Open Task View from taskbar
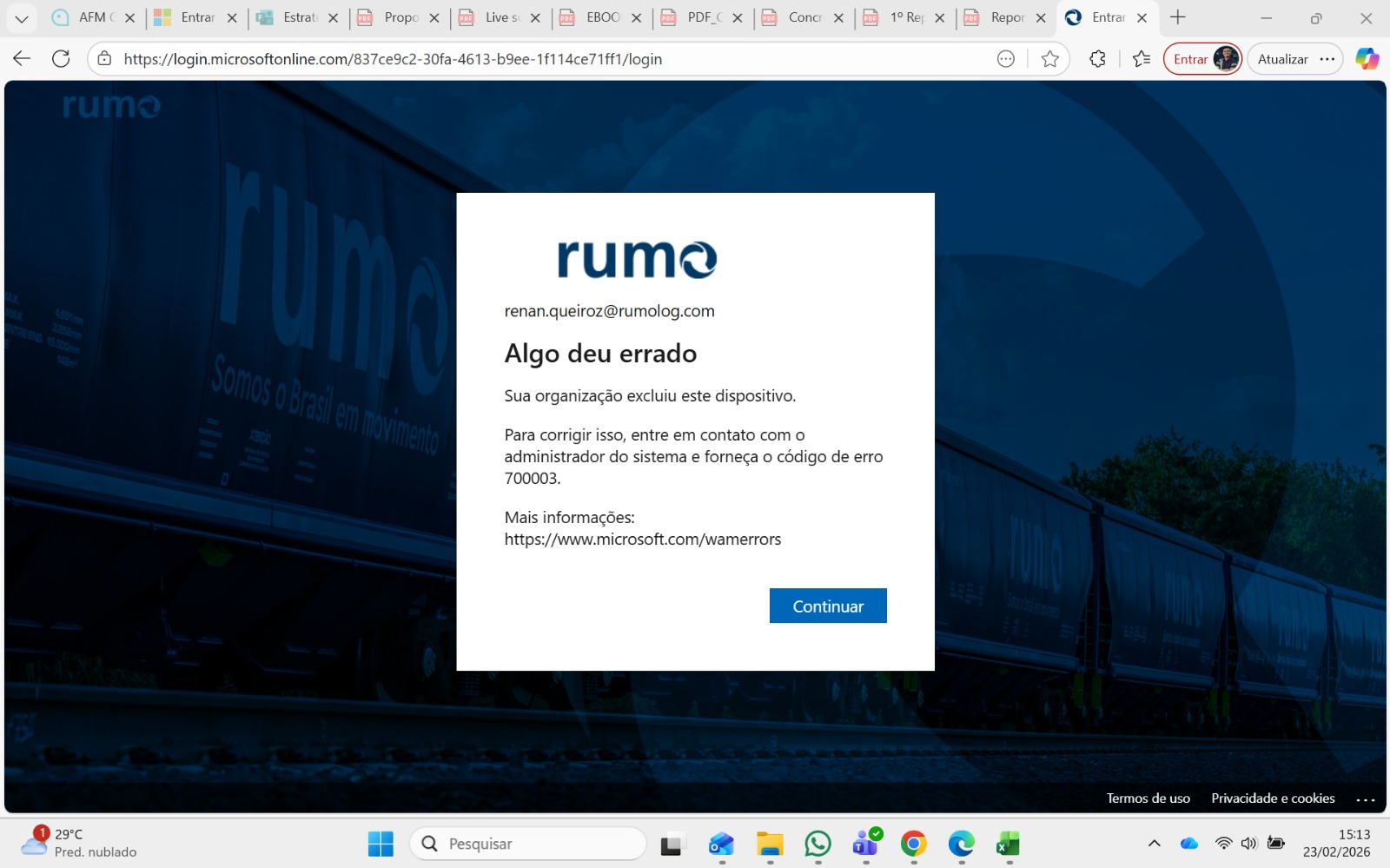Screen dimensions: 1390x868 [x=672, y=844]
